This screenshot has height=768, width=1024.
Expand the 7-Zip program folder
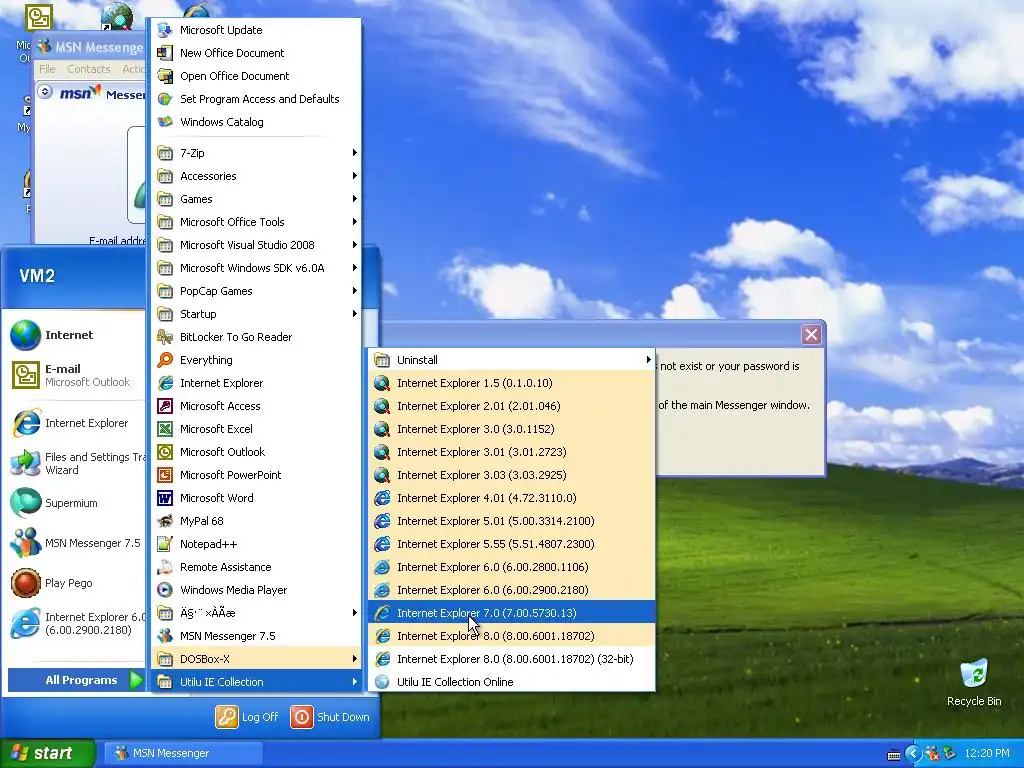(x=257, y=153)
